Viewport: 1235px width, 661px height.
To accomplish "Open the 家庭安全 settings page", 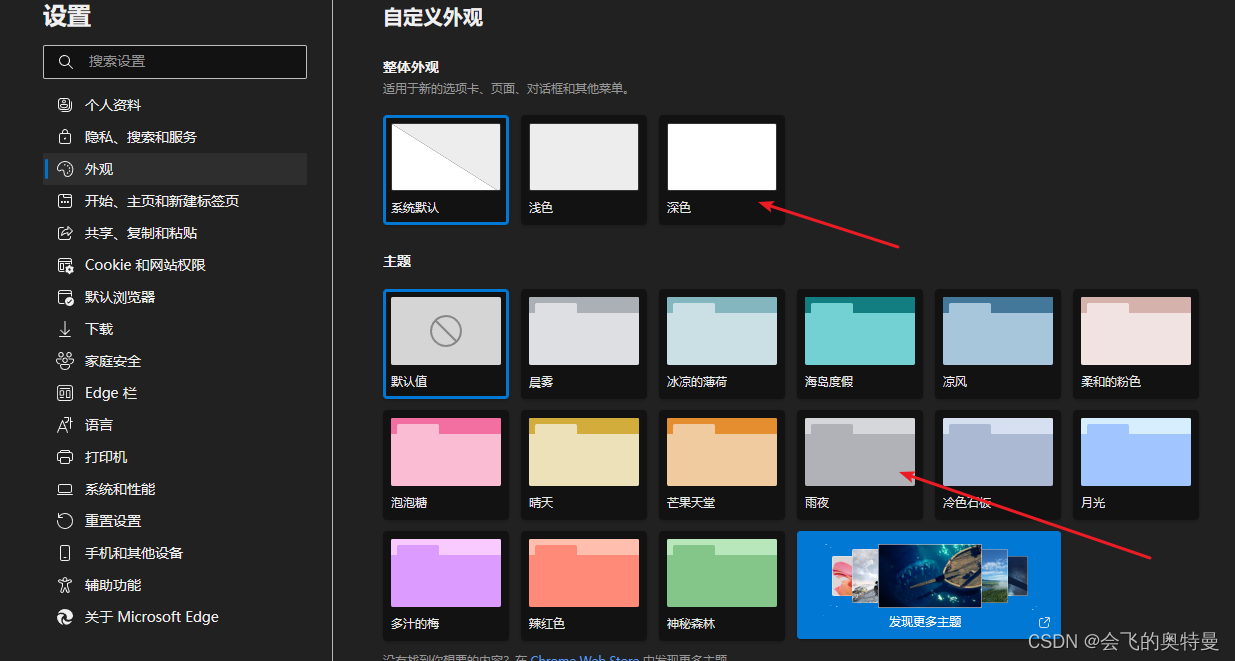I will point(175,361).
